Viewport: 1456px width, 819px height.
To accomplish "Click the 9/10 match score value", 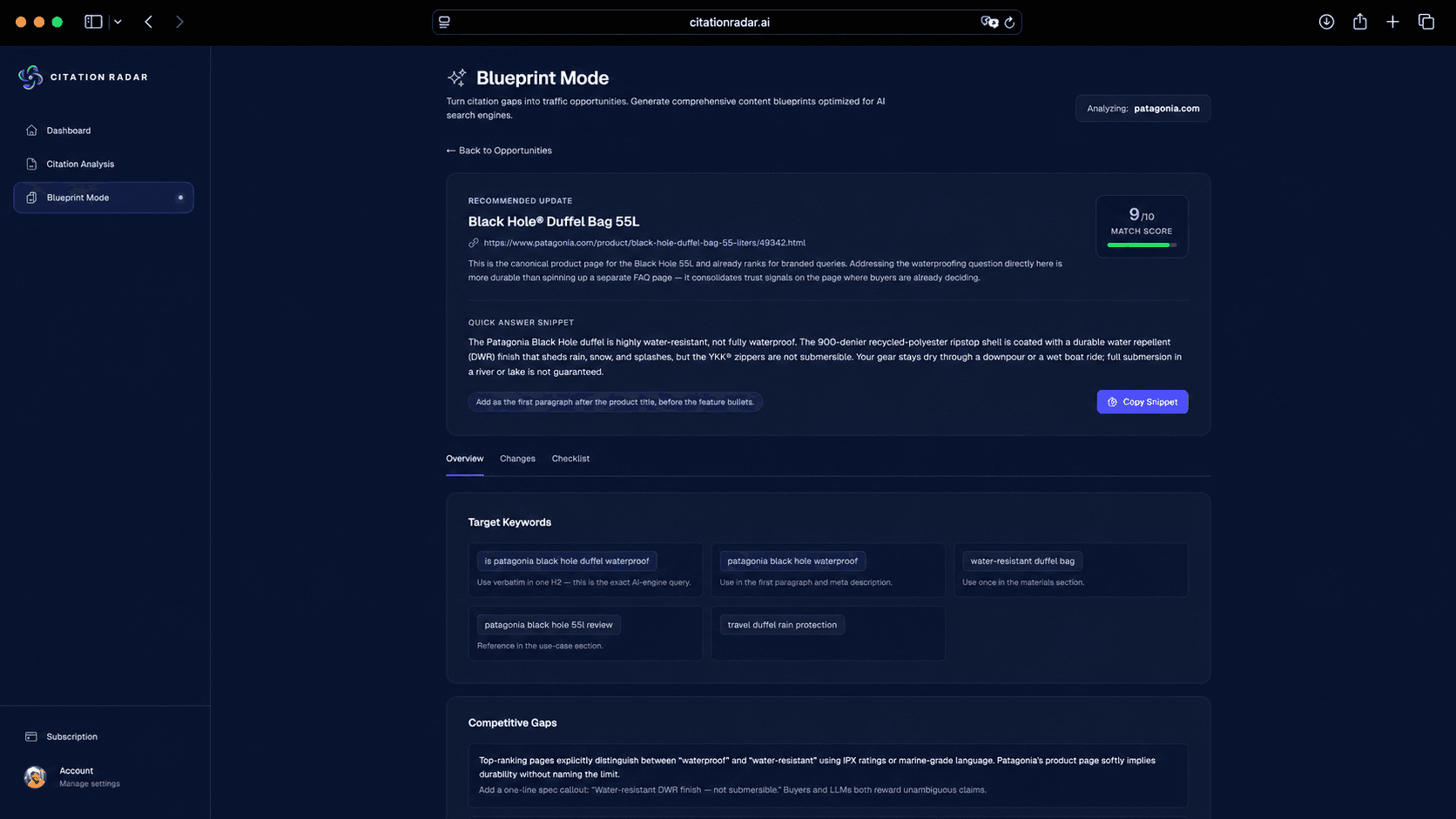I will point(1142,214).
